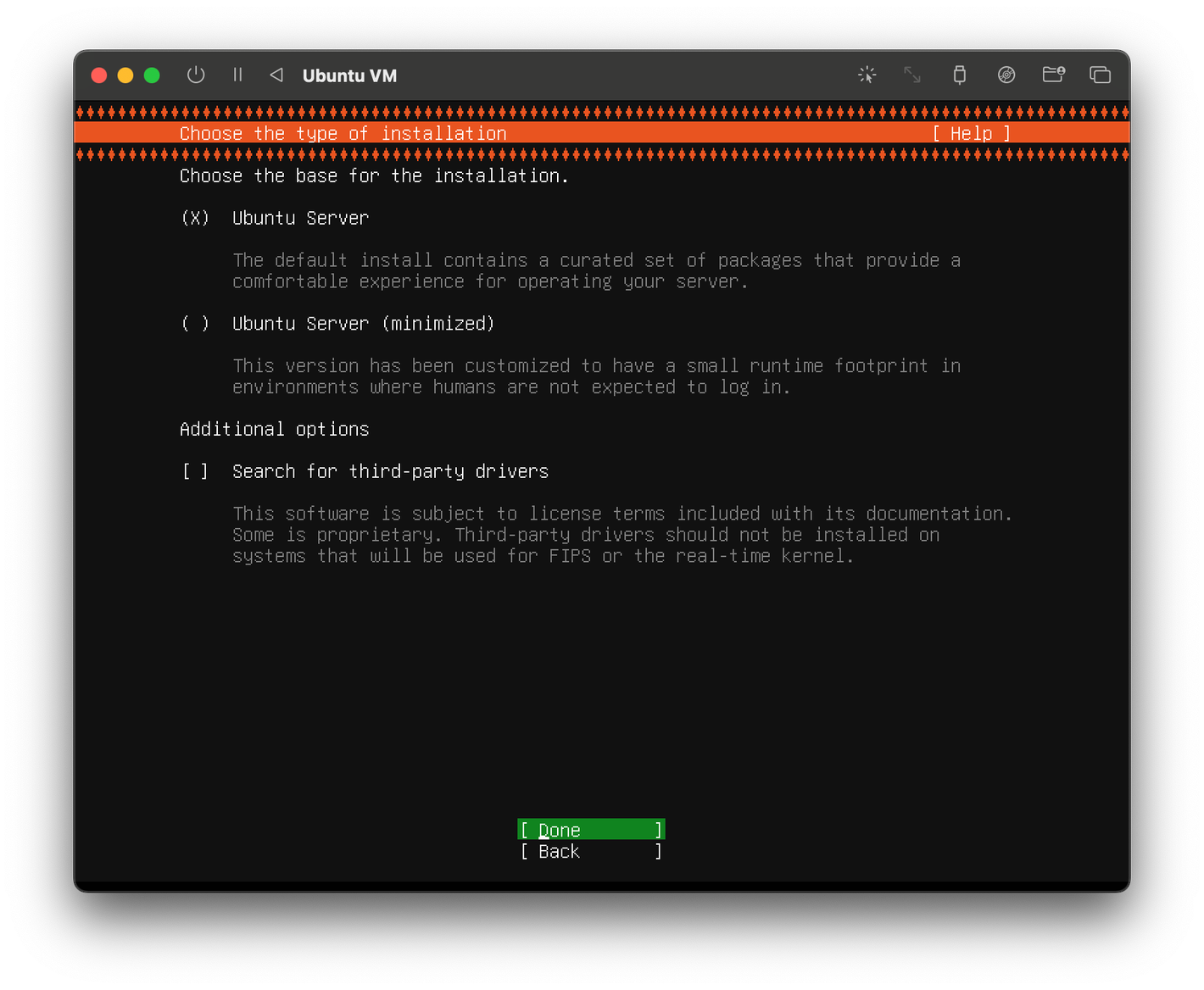Click the windows overlay icon
This screenshot has height=990, width=1204.
click(x=1101, y=75)
